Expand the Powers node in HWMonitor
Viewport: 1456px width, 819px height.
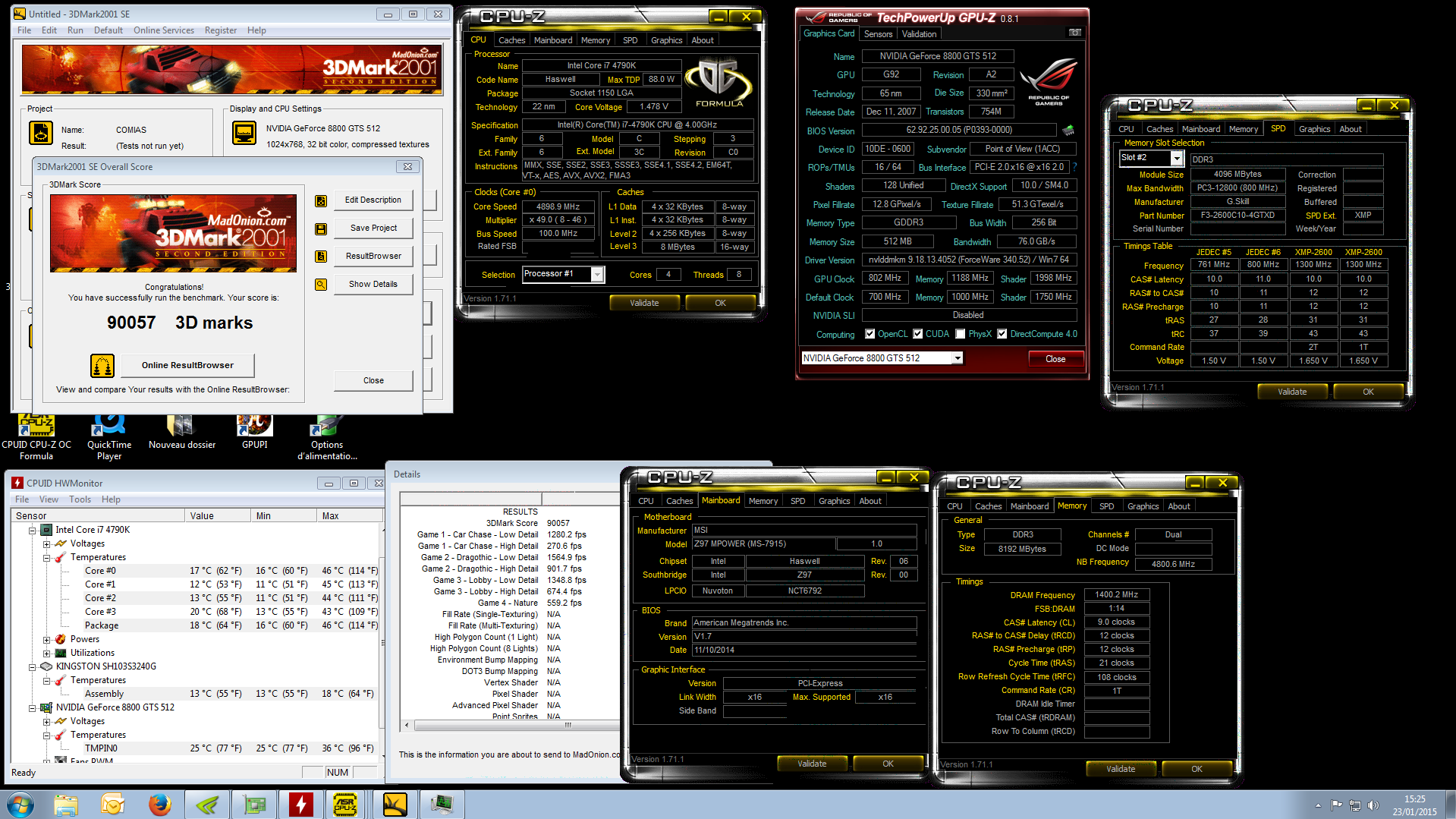(x=47, y=640)
